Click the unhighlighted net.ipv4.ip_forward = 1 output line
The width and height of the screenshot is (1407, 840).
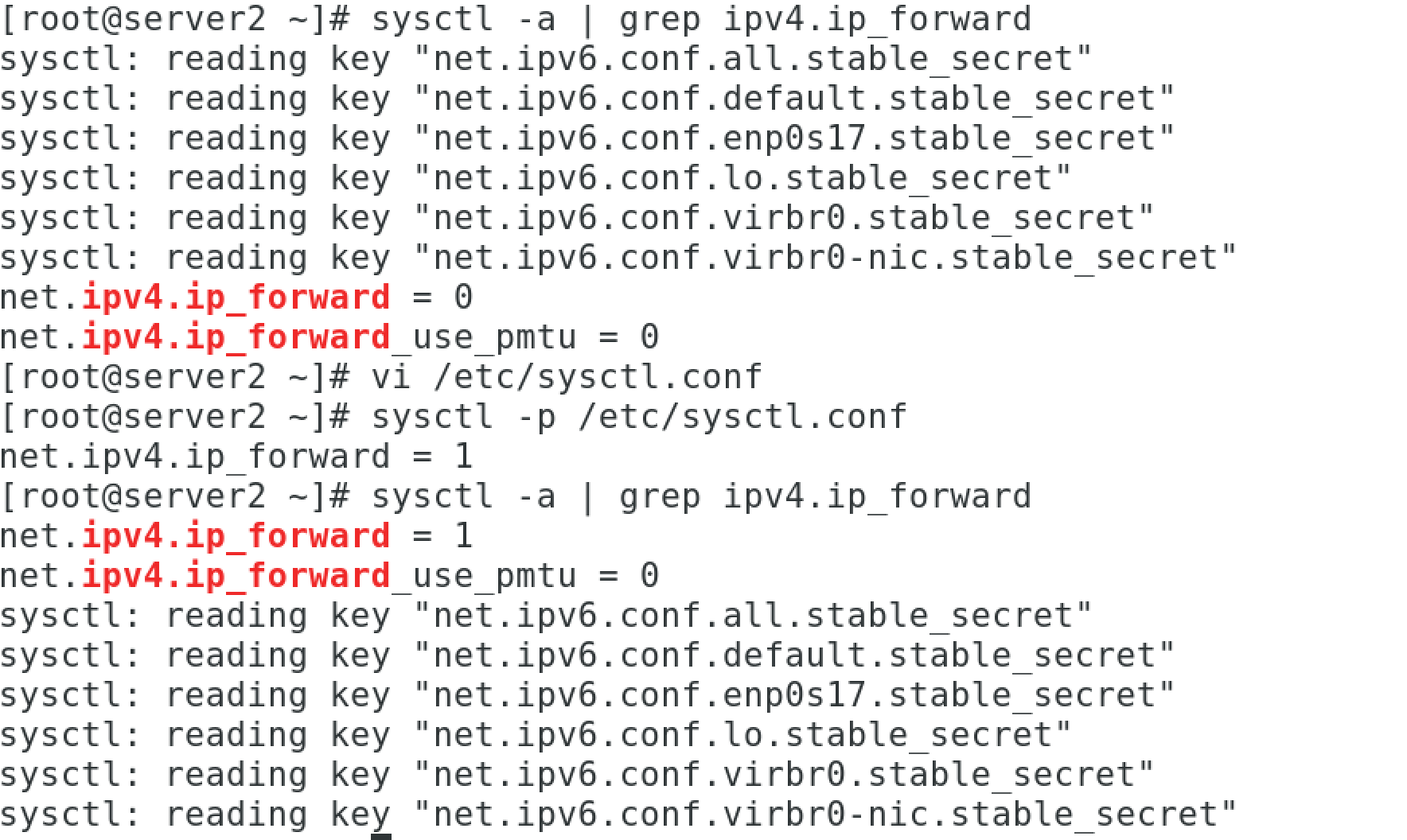[236, 456]
